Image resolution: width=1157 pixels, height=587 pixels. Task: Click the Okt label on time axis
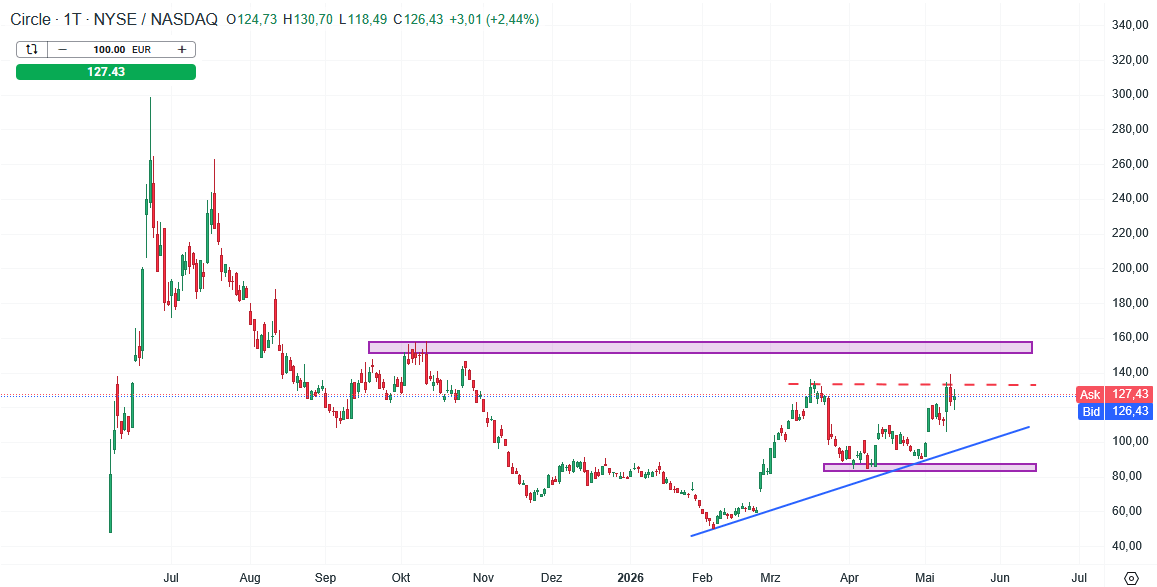(x=401, y=577)
